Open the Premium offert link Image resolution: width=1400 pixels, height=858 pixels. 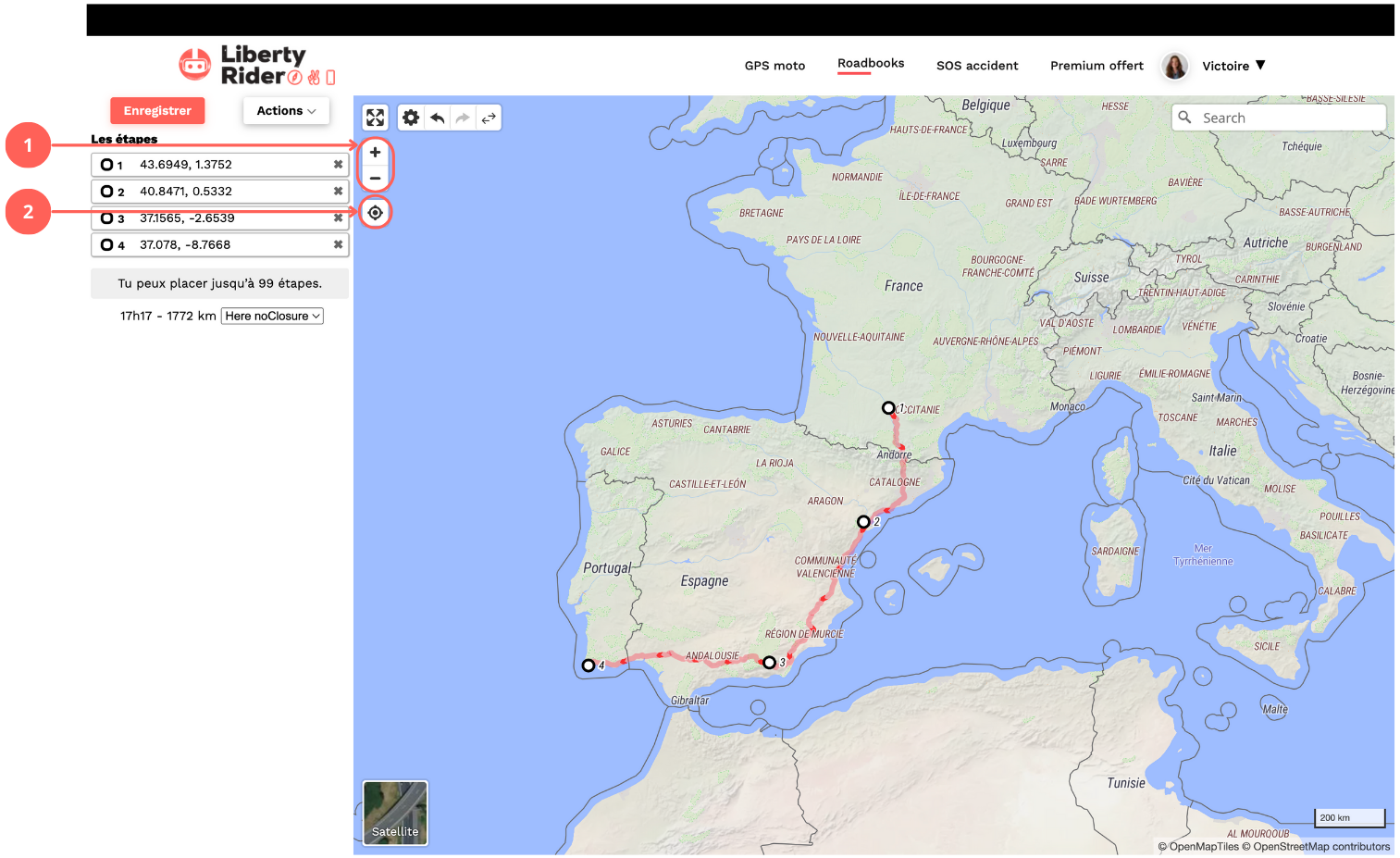click(x=1096, y=66)
